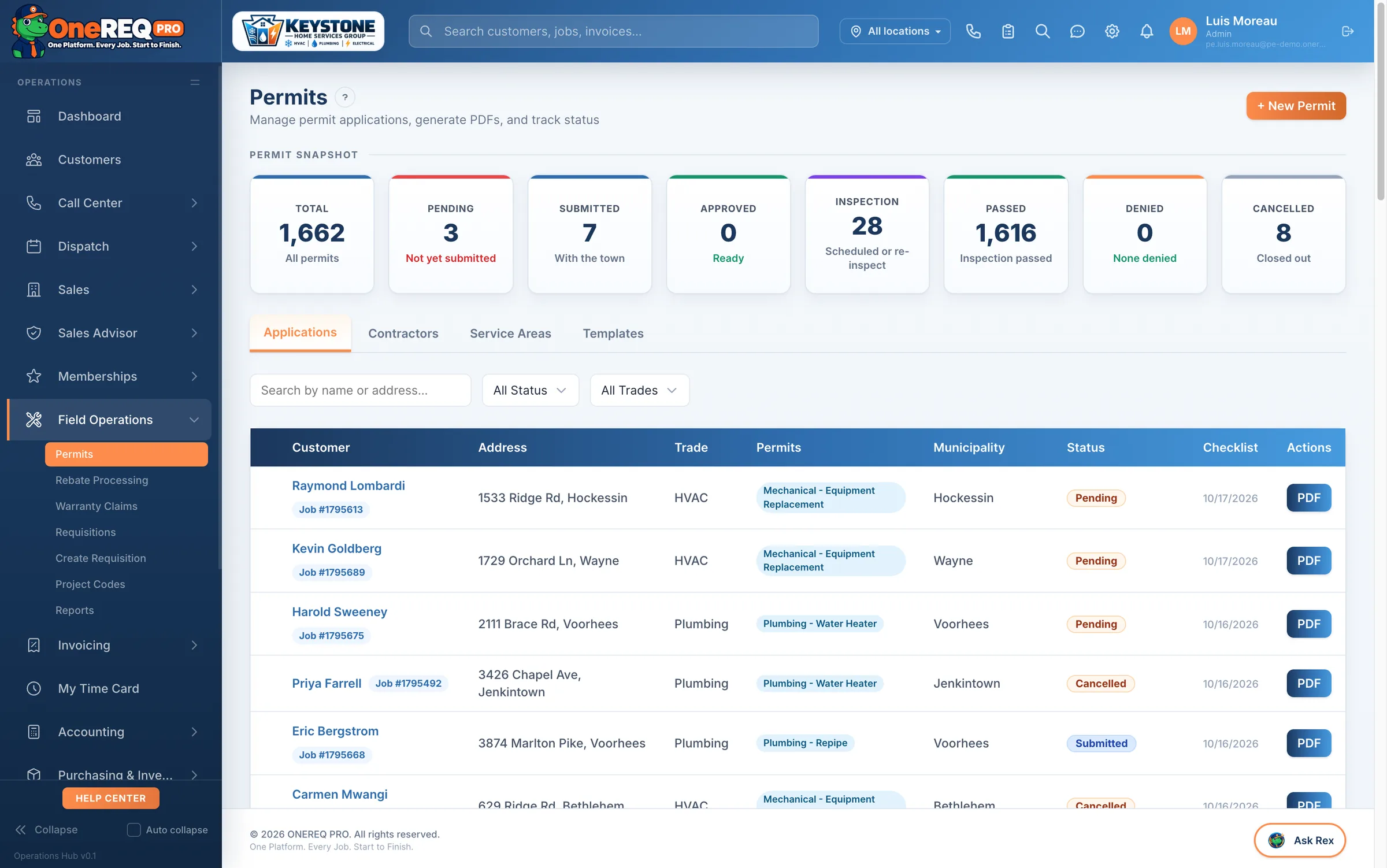This screenshot has width=1387, height=868.
Task: Expand the Call Center menu
Action: tap(109, 203)
